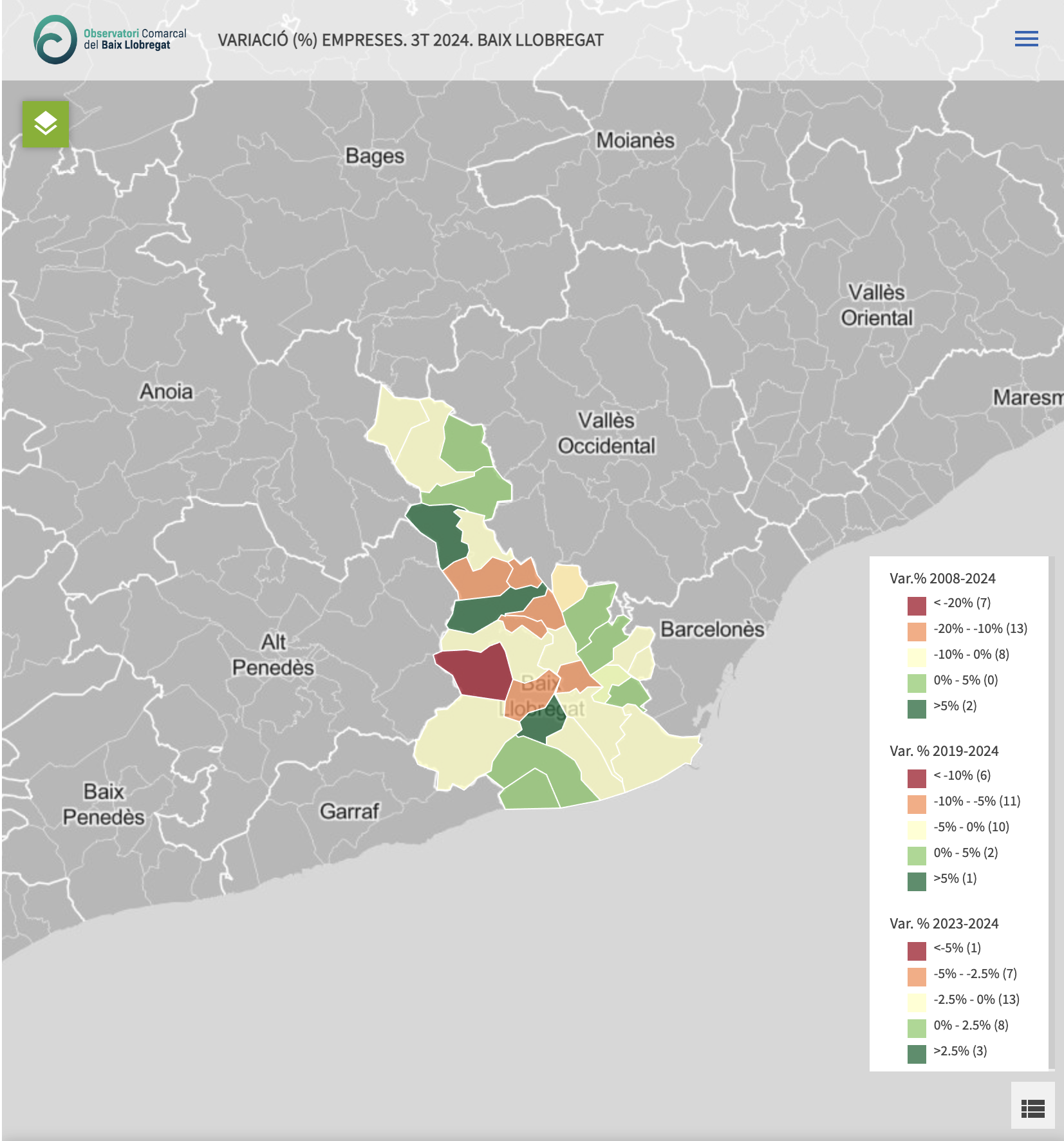Screen dimensions: 1064x1141
Task: Open the hamburger menu in header
Action: point(1026,39)
